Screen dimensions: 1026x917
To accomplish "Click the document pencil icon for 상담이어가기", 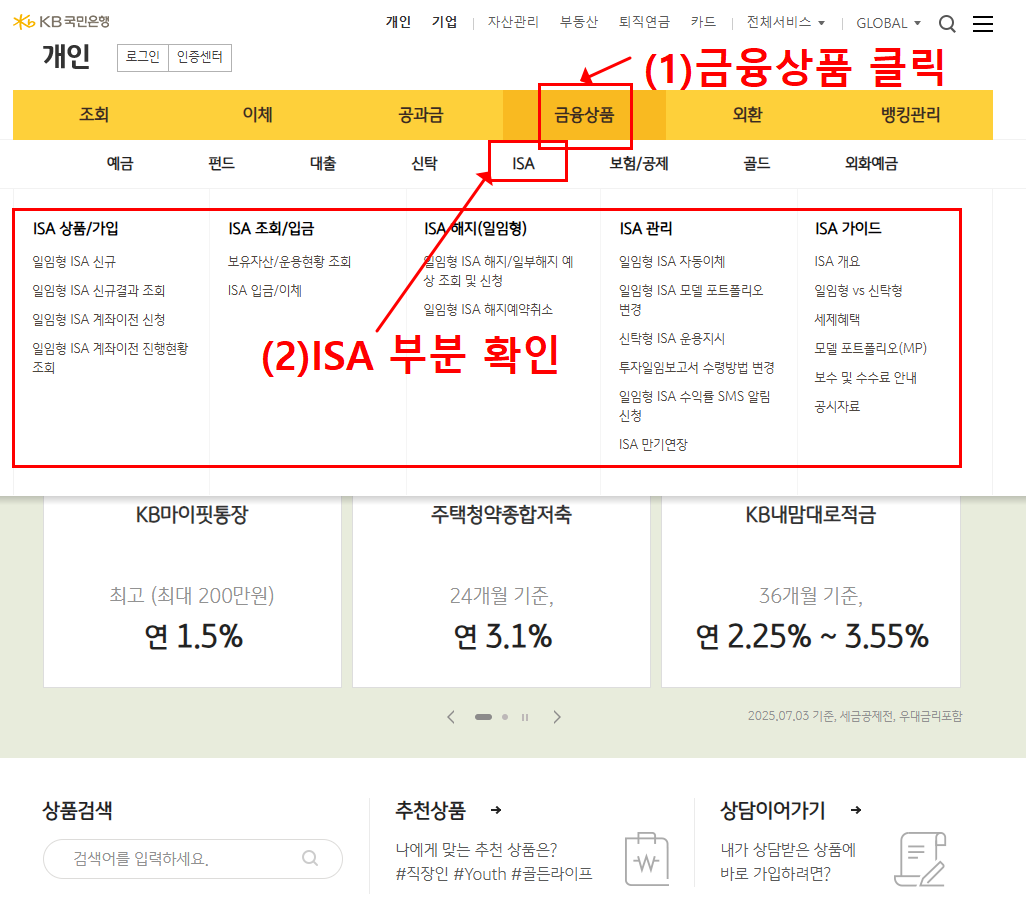I will click(920, 859).
